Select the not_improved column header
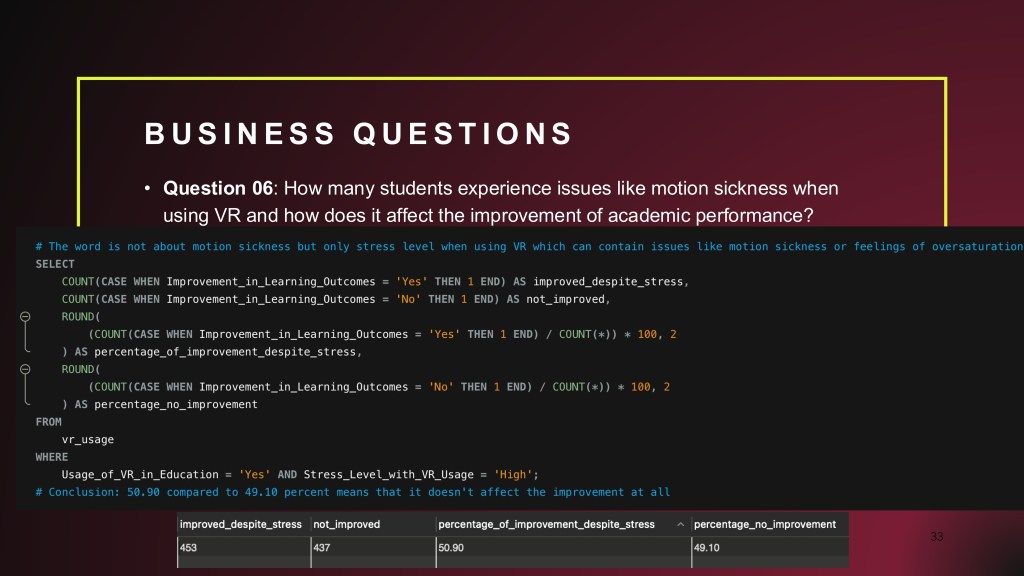This screenshot has height=576, width=1024. click(346, 524)
